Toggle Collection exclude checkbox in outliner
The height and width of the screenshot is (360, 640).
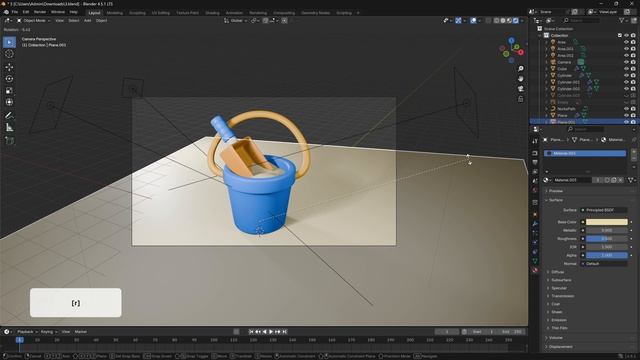pyautogui.click(x=620, y=36)
